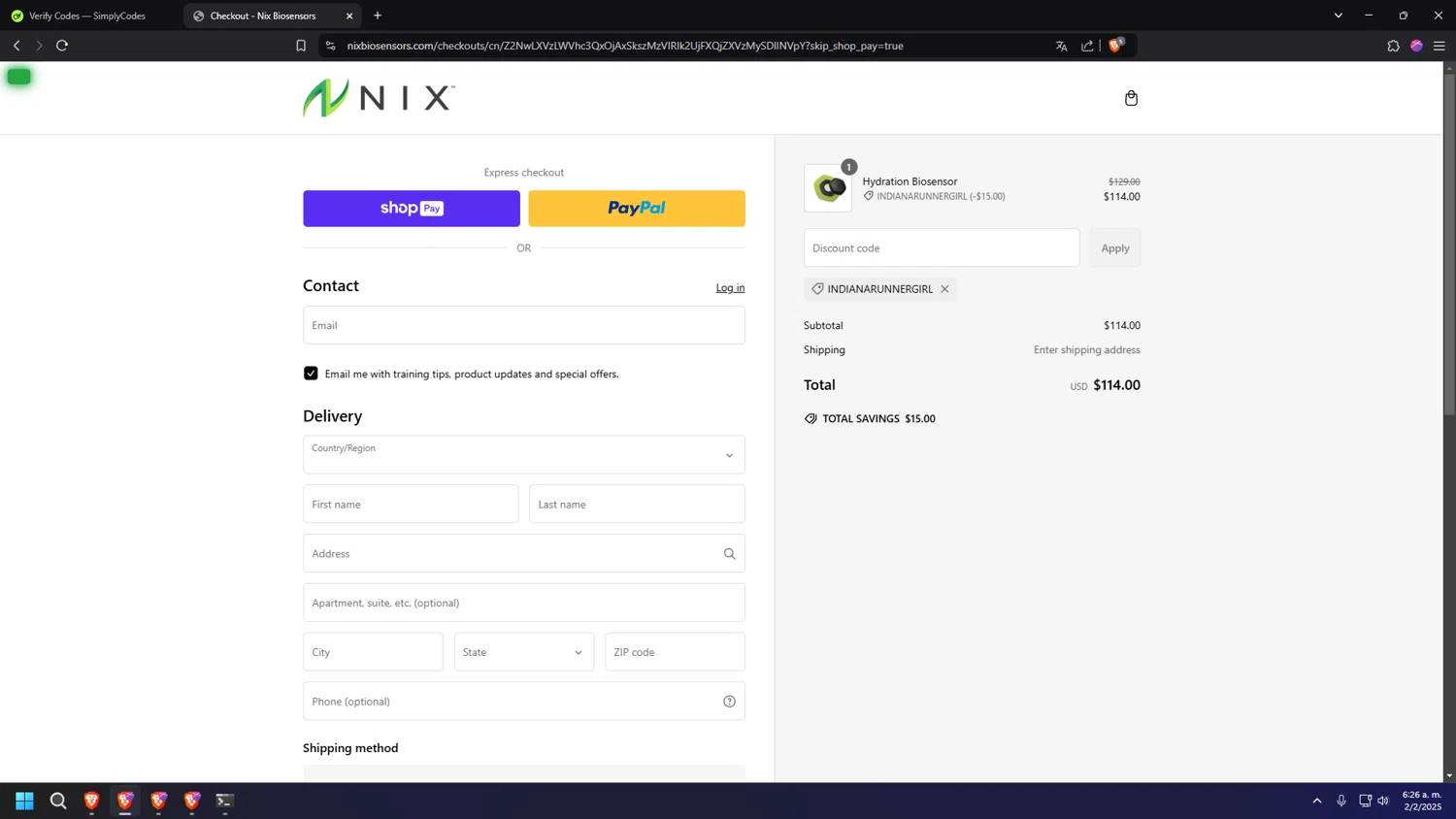
Task: Click the browser address bar URL
Action: pos(625,46)
